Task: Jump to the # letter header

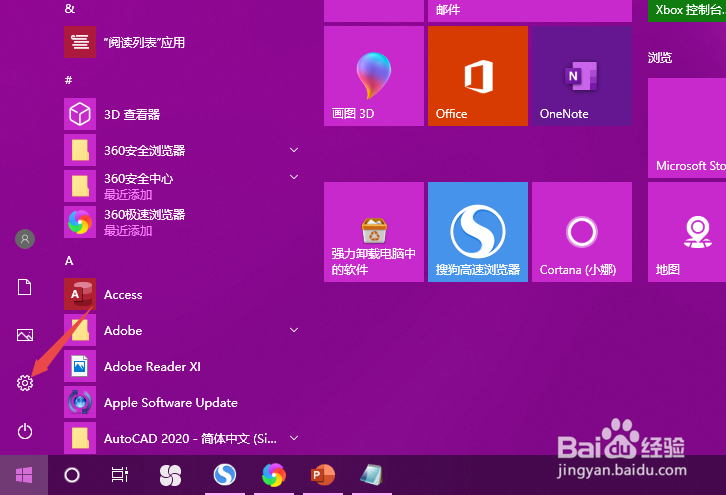Action: (x=69, y=80)
